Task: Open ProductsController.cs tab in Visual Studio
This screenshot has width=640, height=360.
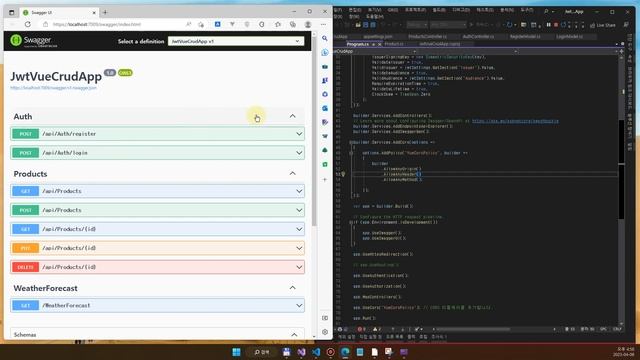Action: pos(427,37)
